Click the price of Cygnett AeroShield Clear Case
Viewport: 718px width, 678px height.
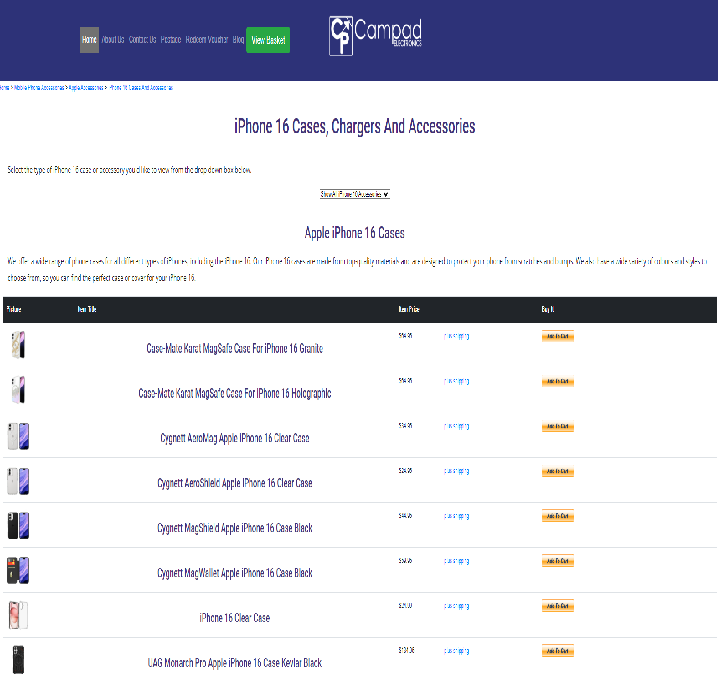click(405, 471)
